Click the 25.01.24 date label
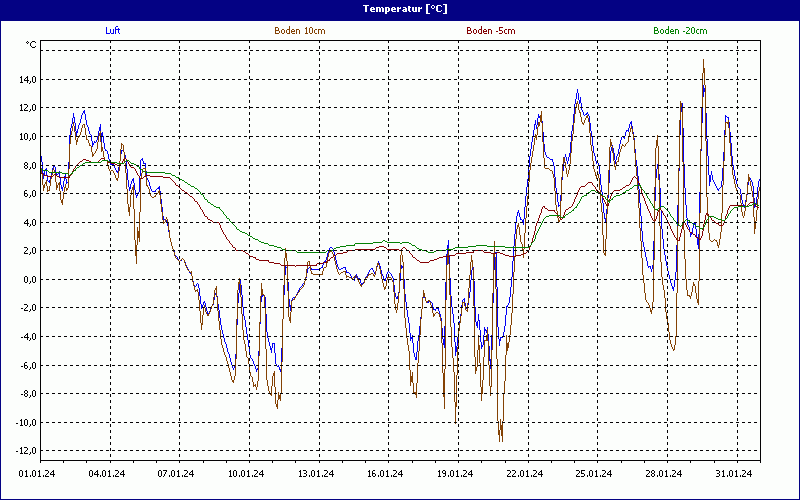Image resolution: width=800 pixels, height=500 pixels. (x=594, y=474)
